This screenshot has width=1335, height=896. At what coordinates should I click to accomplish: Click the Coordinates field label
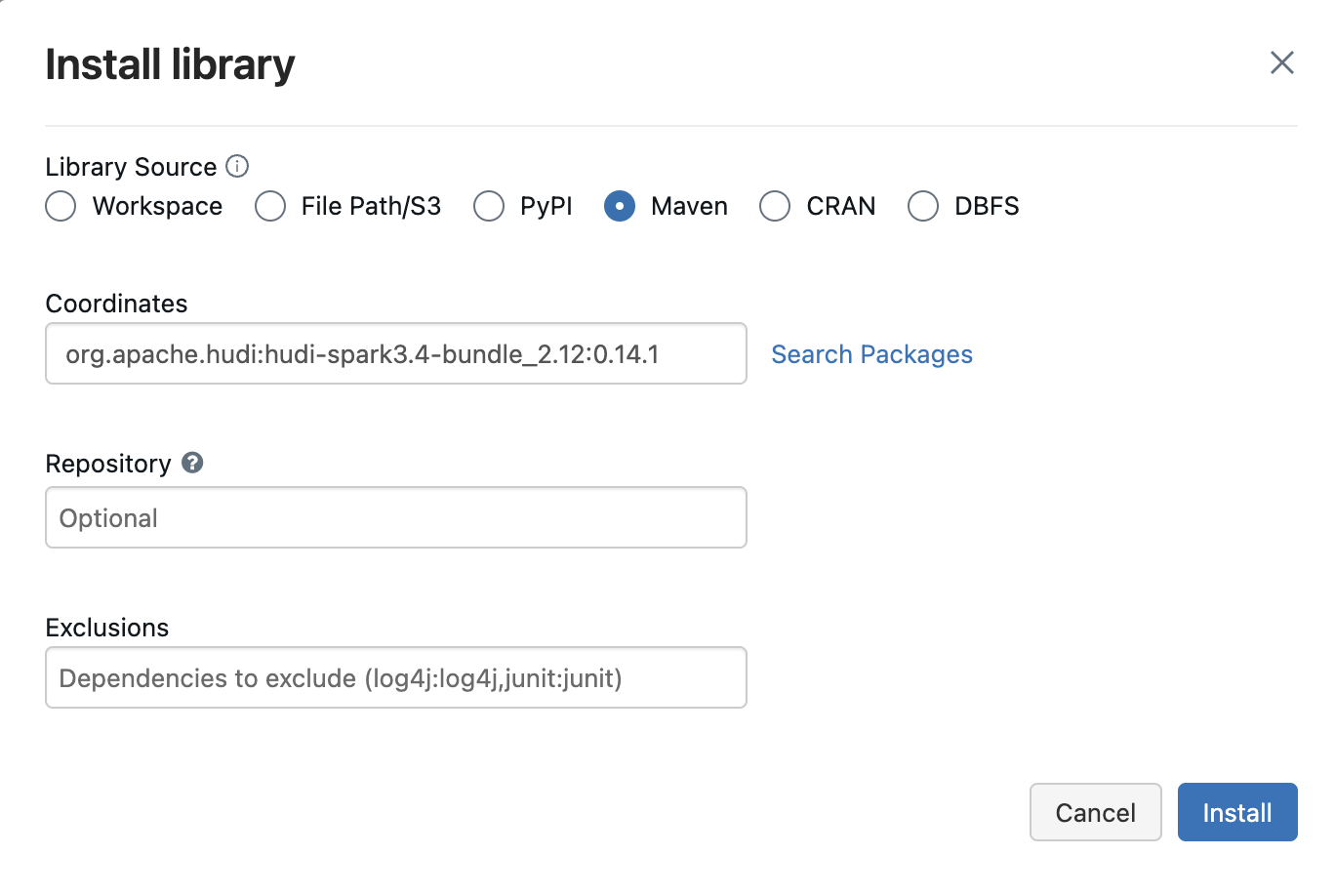[x=116, y=304]
